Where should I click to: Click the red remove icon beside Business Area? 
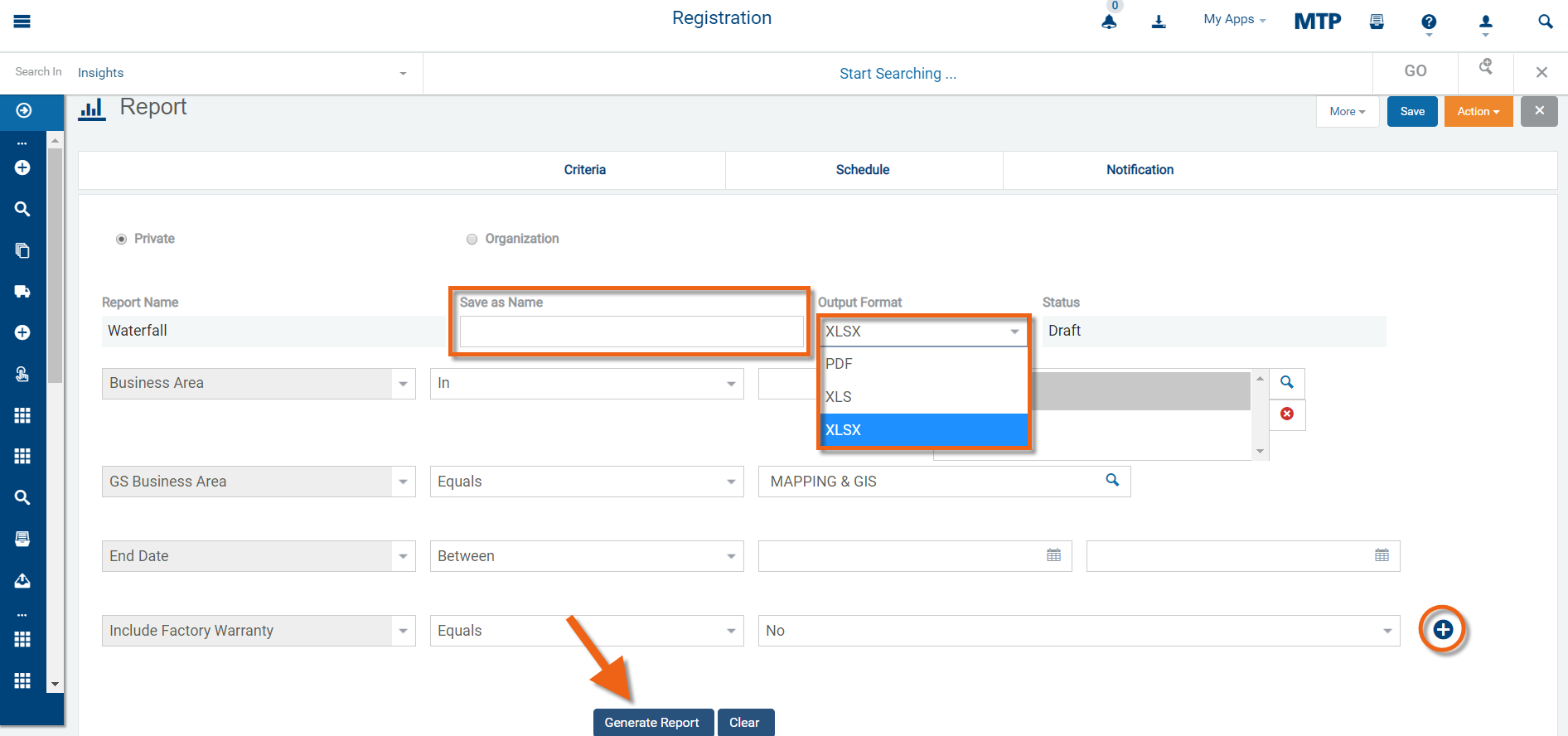(1287, 414)
